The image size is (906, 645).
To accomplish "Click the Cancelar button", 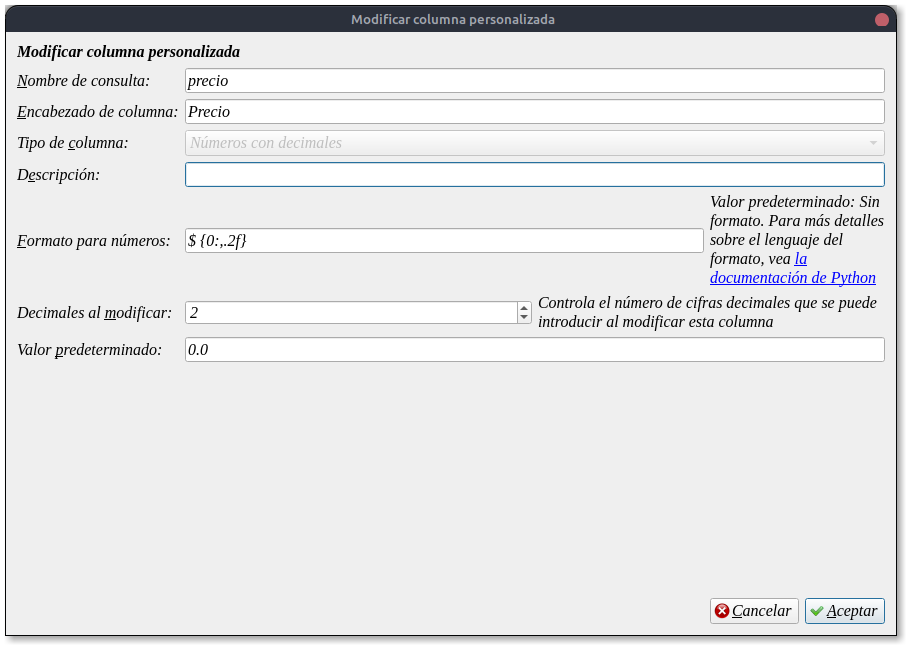I will [754, 611].
